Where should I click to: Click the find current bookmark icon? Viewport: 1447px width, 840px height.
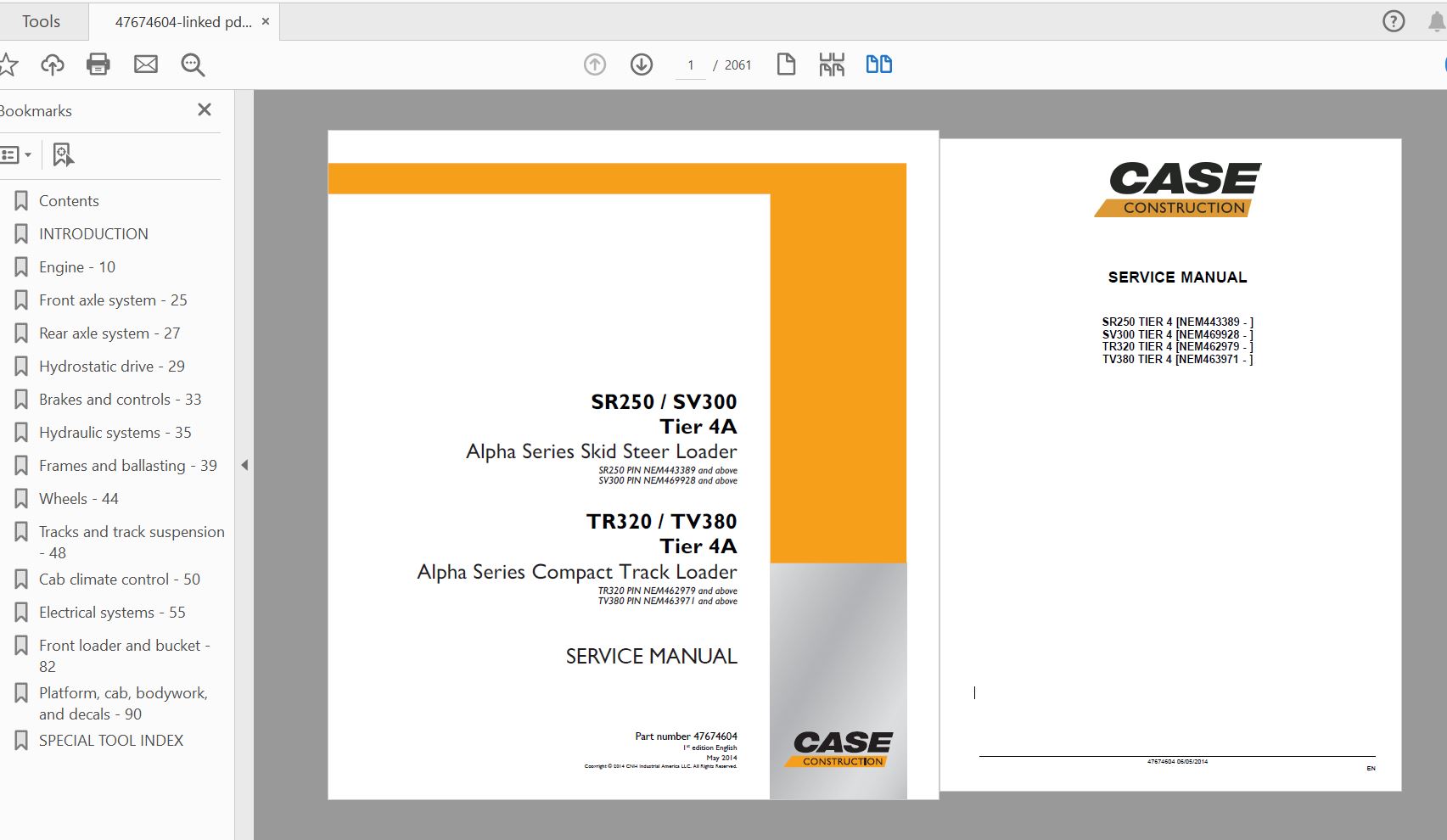click(63, 154)
